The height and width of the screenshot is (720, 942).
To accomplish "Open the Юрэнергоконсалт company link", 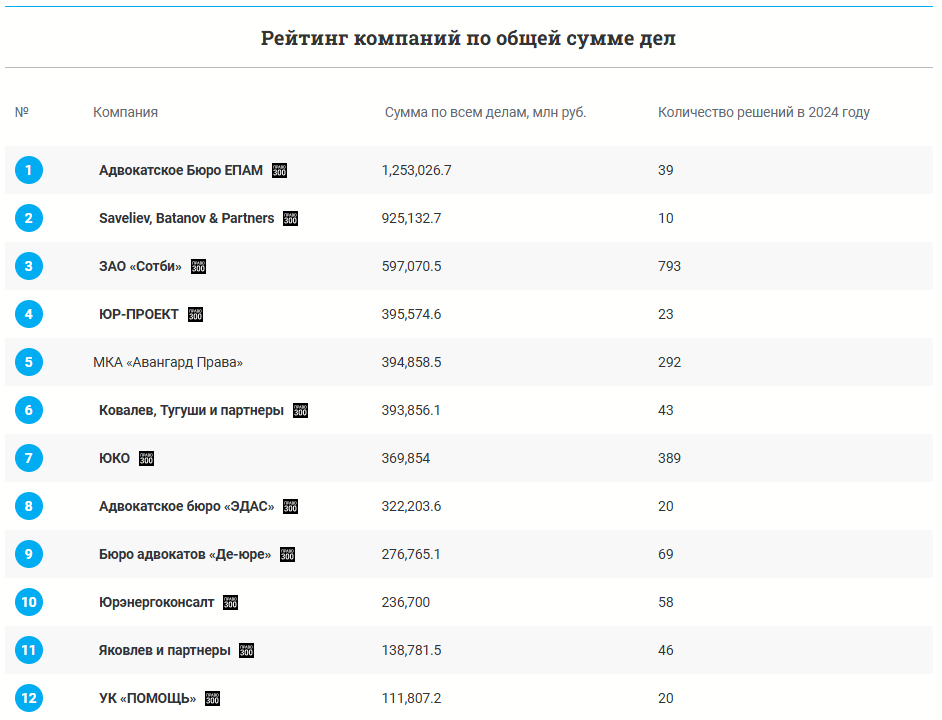I will [x=157, y=602].
